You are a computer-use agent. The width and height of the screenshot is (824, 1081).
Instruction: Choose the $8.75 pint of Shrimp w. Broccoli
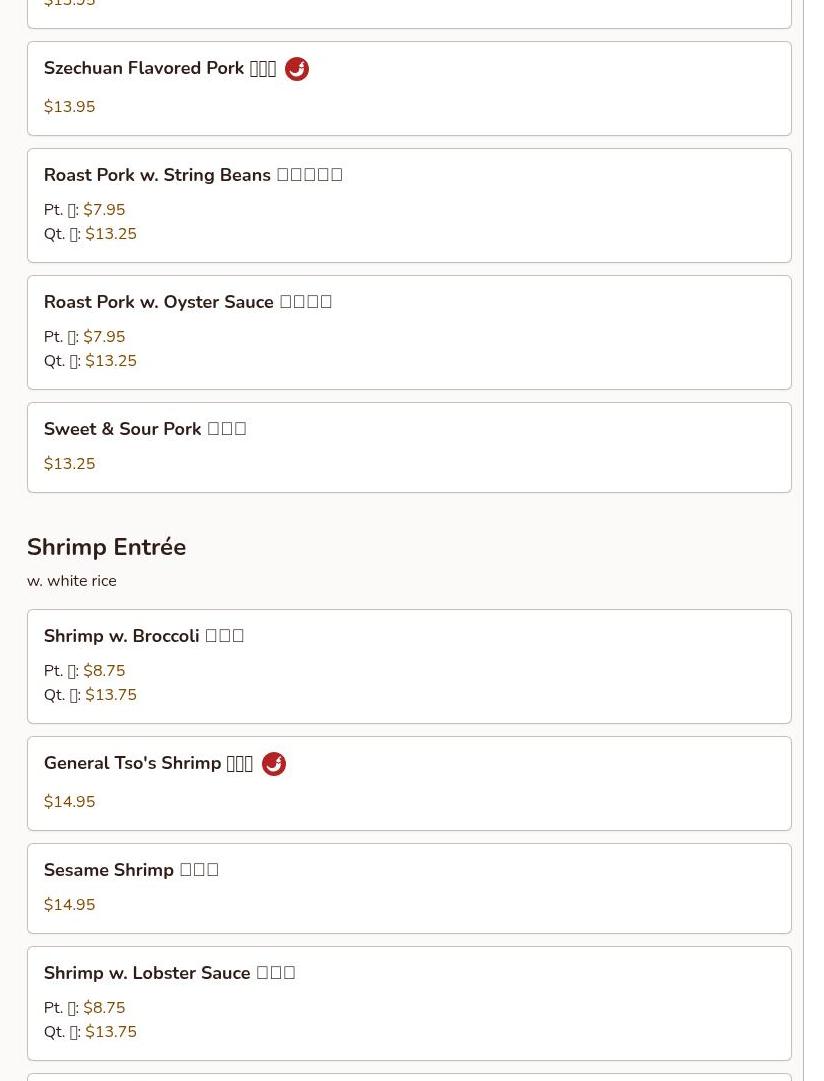[x=104, y=671]
